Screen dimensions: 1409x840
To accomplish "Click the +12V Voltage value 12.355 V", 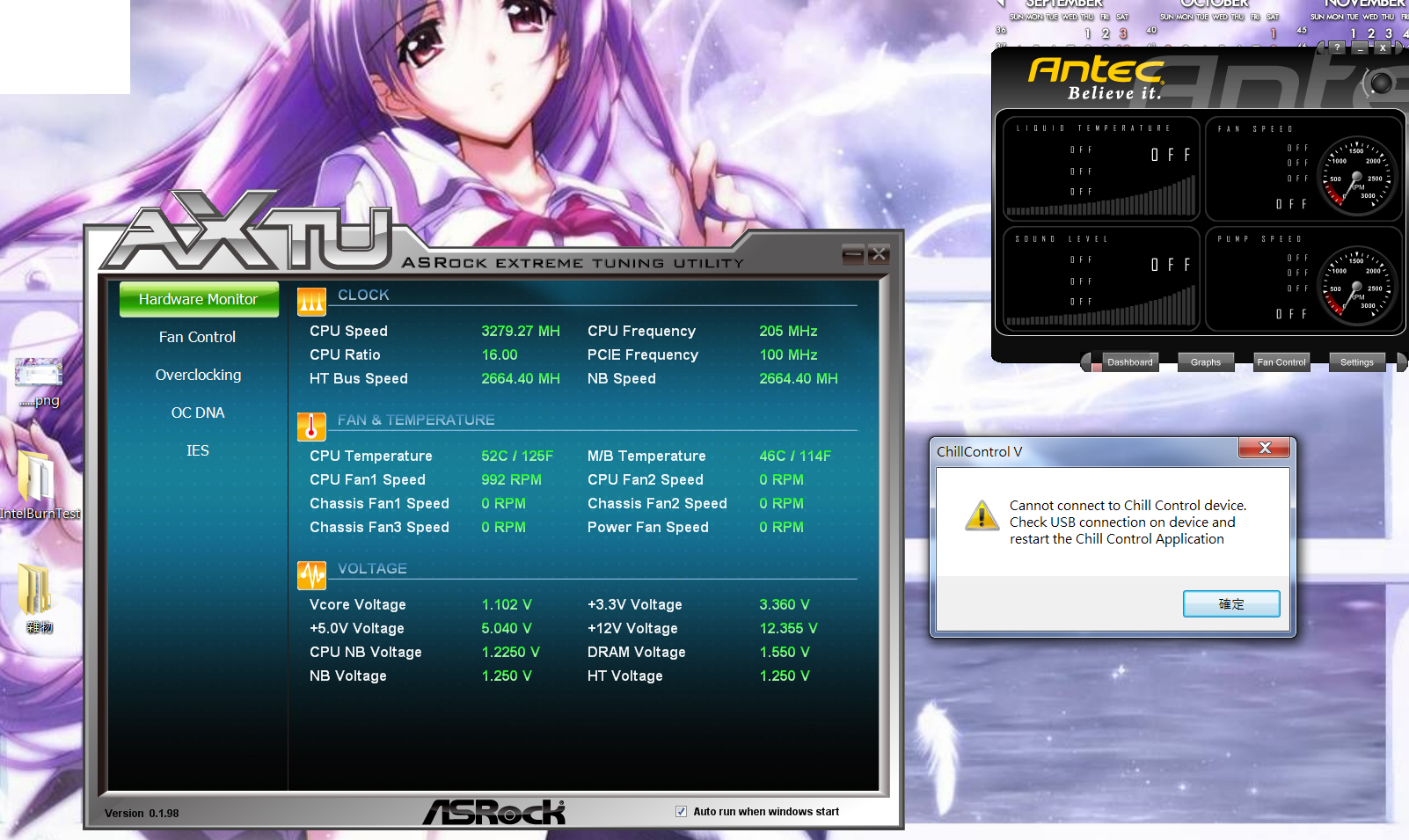I will pyautogui.click(x=788, y=628).
